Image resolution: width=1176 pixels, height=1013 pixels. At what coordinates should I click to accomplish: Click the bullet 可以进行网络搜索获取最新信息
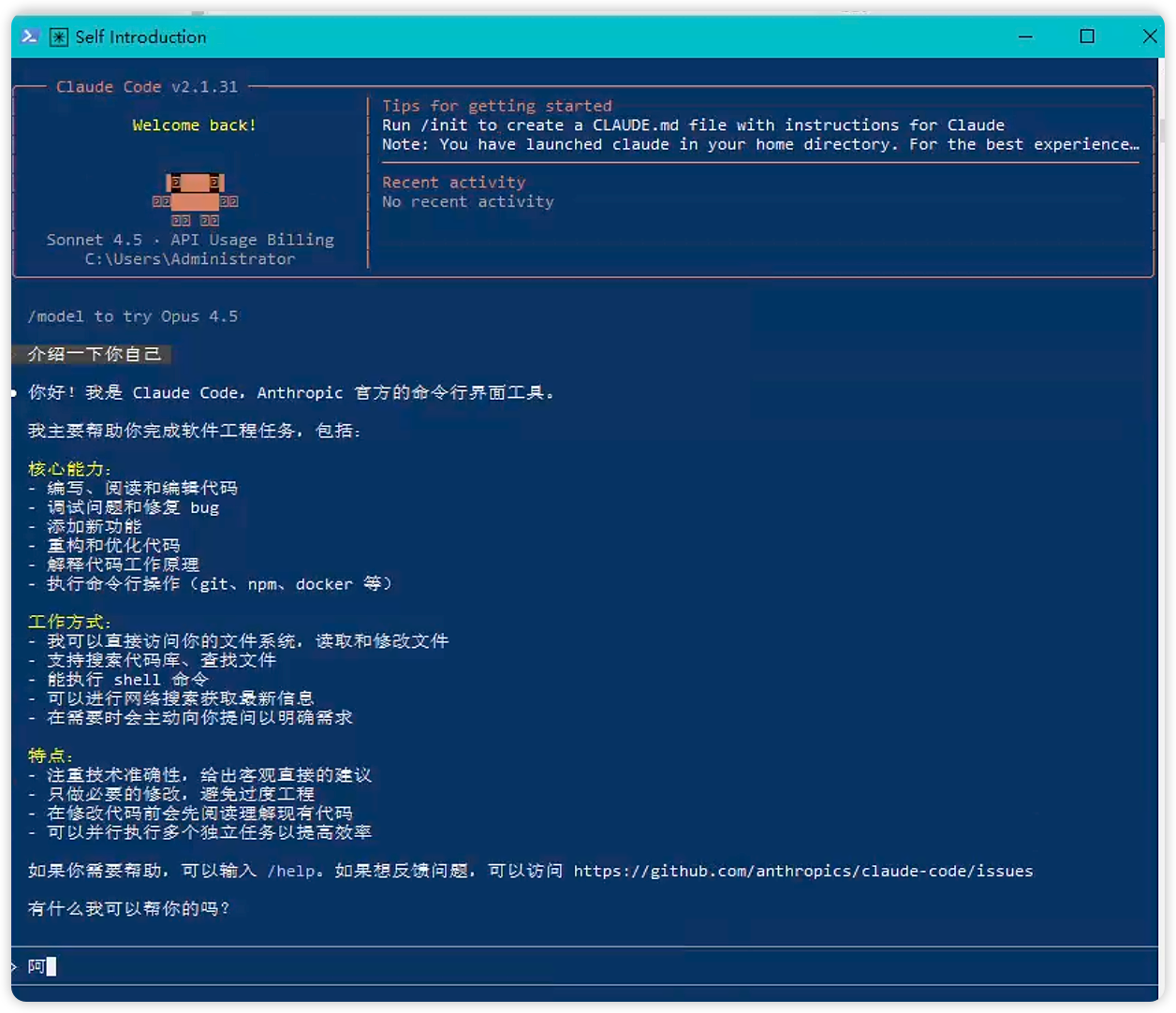coord(170,698)
